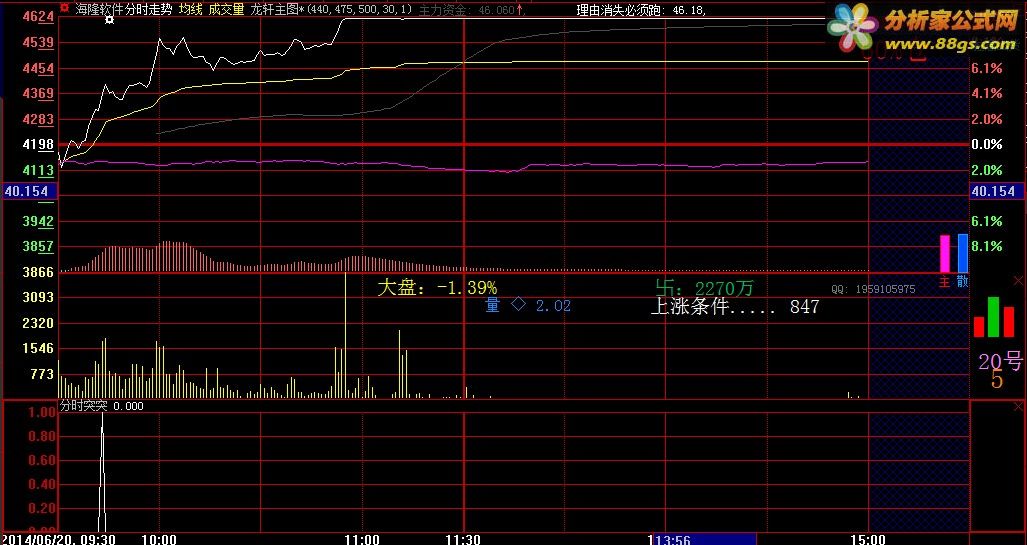Click the red up arrow after 主力资金 value
Viewport: 1027px width, 545px height.
coord(520,9)
